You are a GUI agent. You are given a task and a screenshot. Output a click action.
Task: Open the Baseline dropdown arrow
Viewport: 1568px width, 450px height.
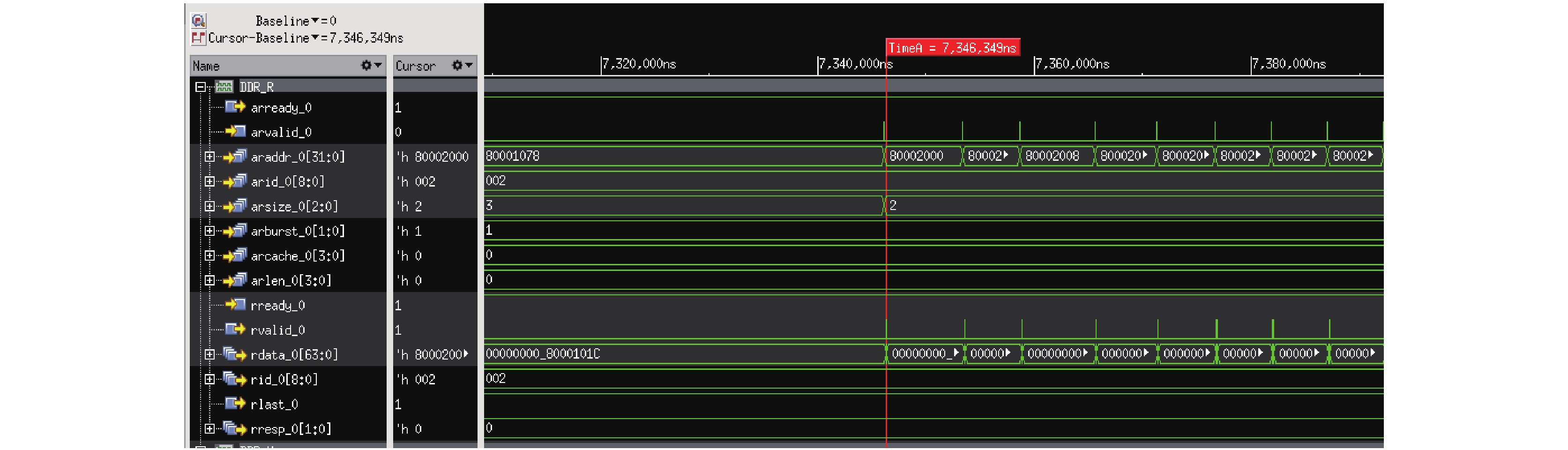[315, 21]
